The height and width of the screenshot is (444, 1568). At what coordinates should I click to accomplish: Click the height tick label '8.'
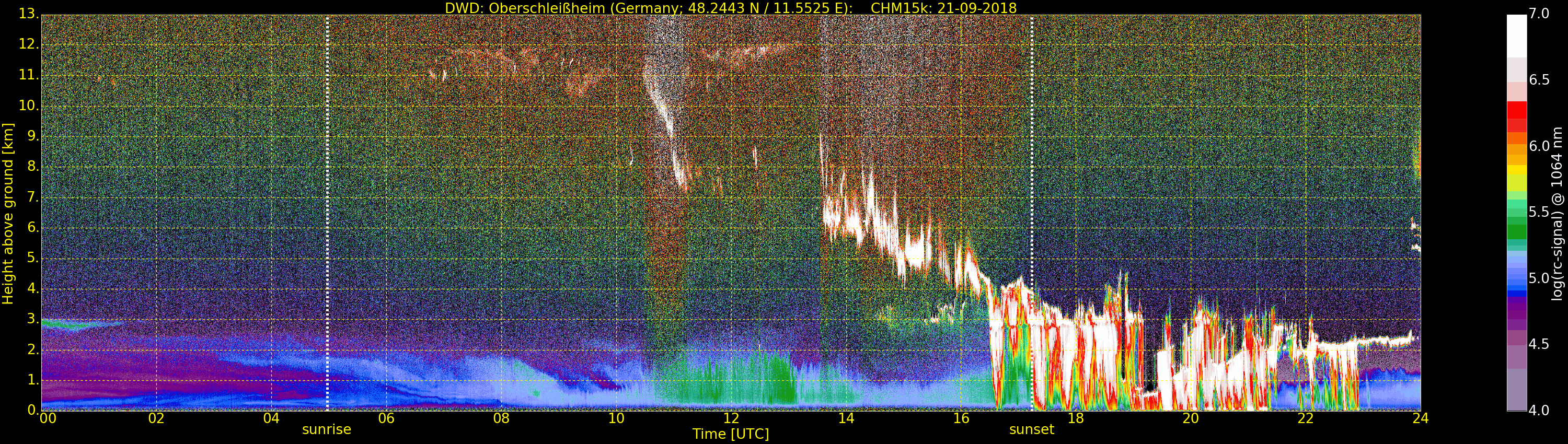click(33, 166)
